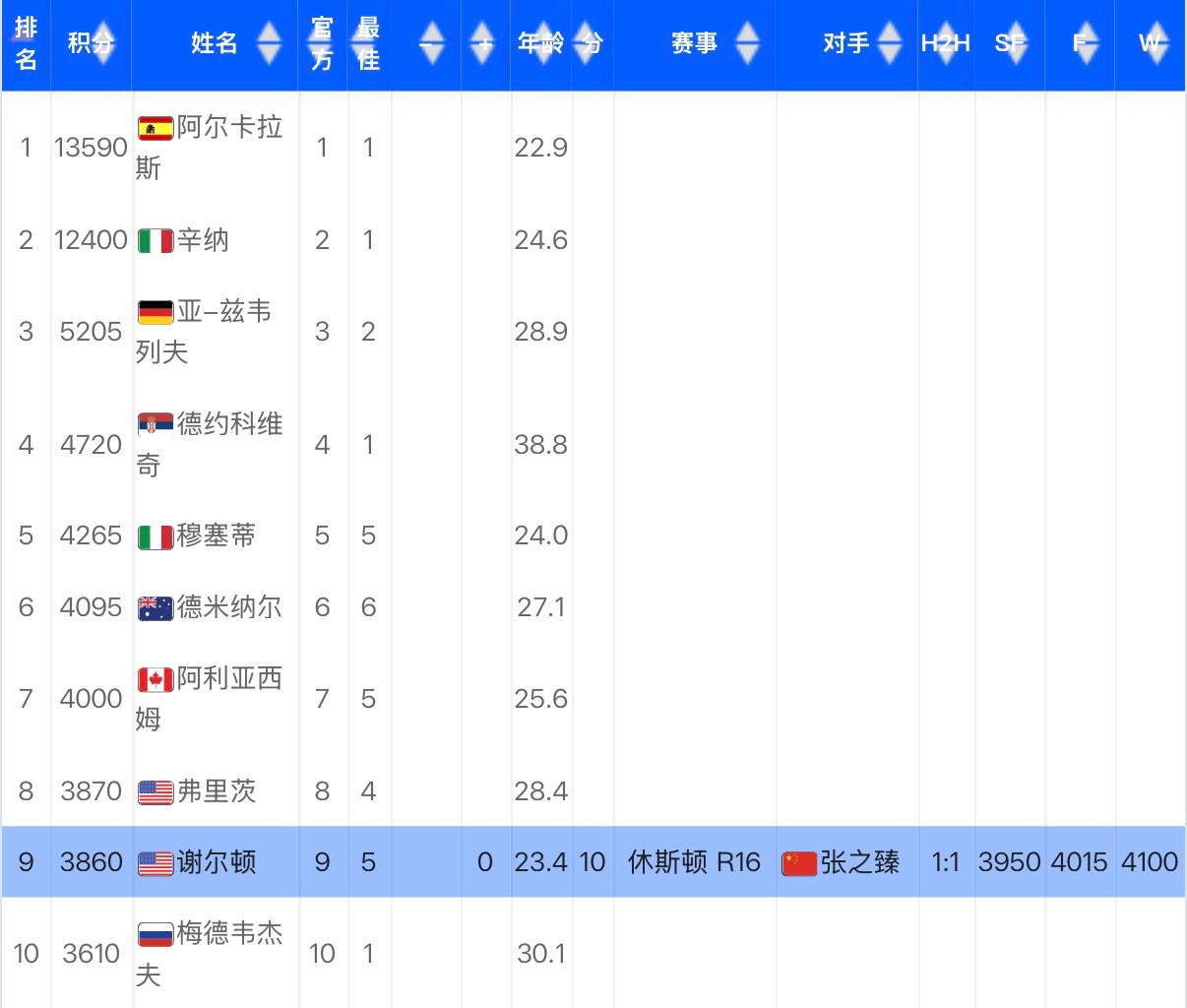Open player 弗里茨 name

217,791
